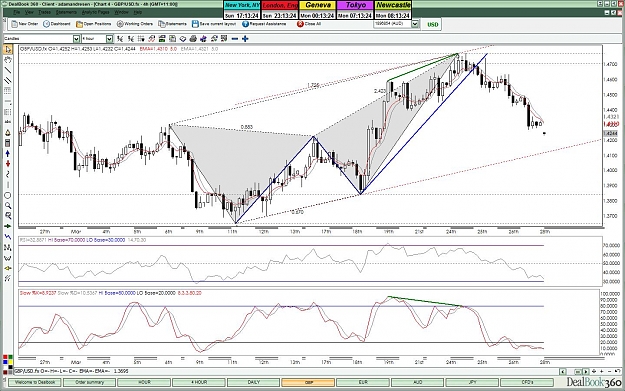This screenshot has height=391, width=625.
Task: Select the ellipse drawing tool
Action: pos(8,195)
